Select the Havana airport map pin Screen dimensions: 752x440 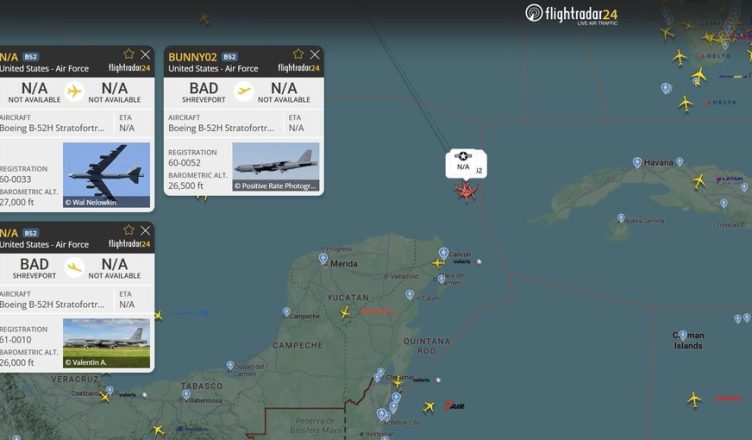(637, 163)
